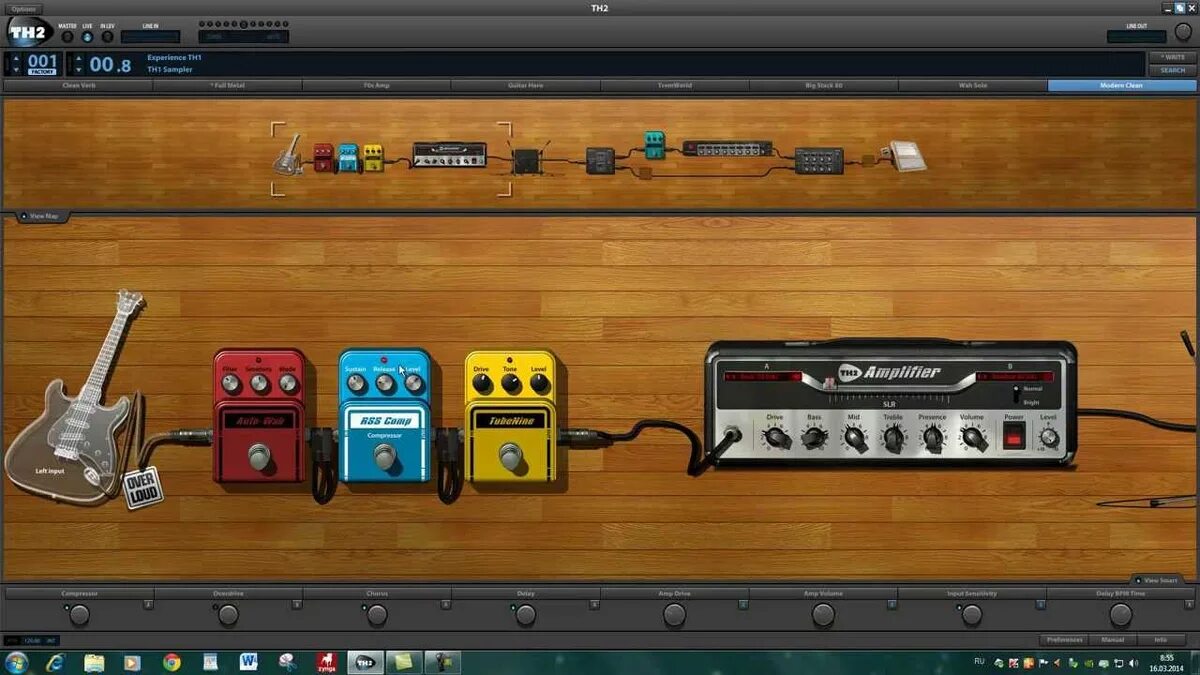Click the amplifier Drive knob
Viewport: 1200px width, 675px height.
point(775,436)
